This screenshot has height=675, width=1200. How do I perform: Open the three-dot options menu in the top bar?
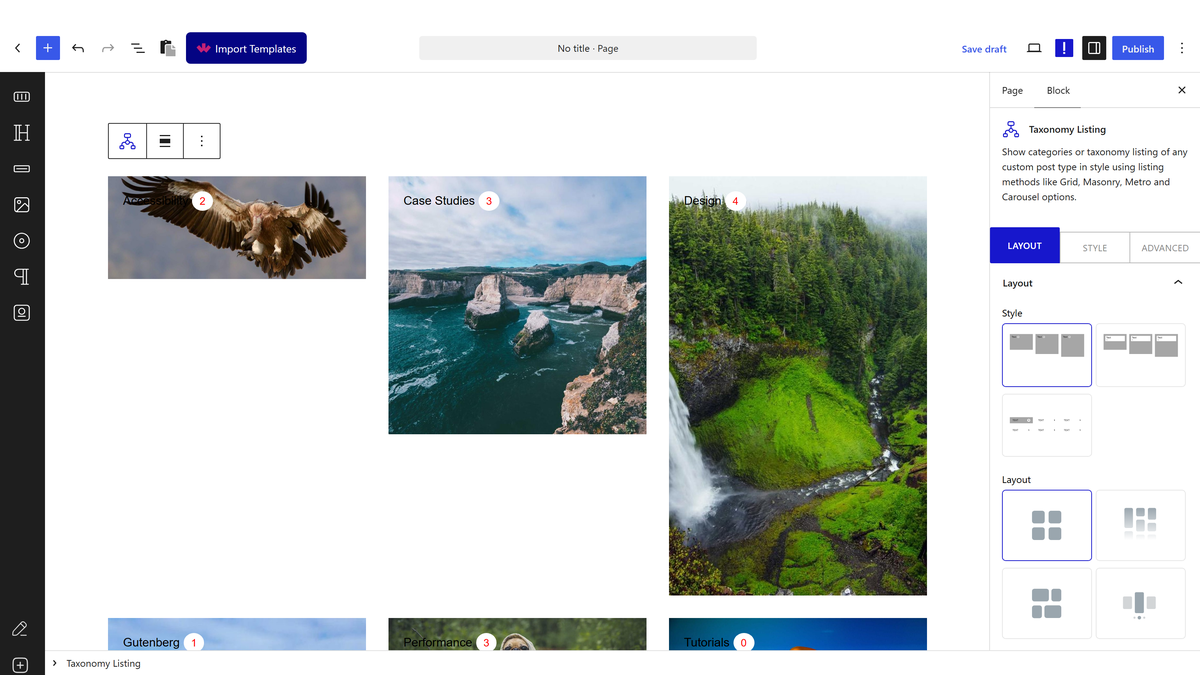click(1182, 48)
